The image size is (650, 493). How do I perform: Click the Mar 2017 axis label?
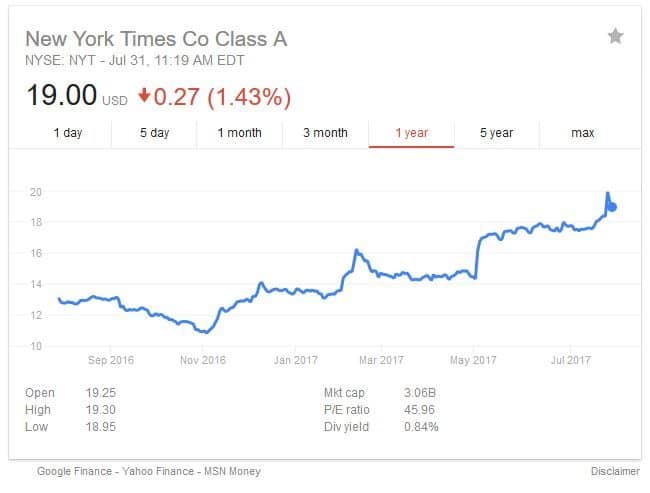381,360
